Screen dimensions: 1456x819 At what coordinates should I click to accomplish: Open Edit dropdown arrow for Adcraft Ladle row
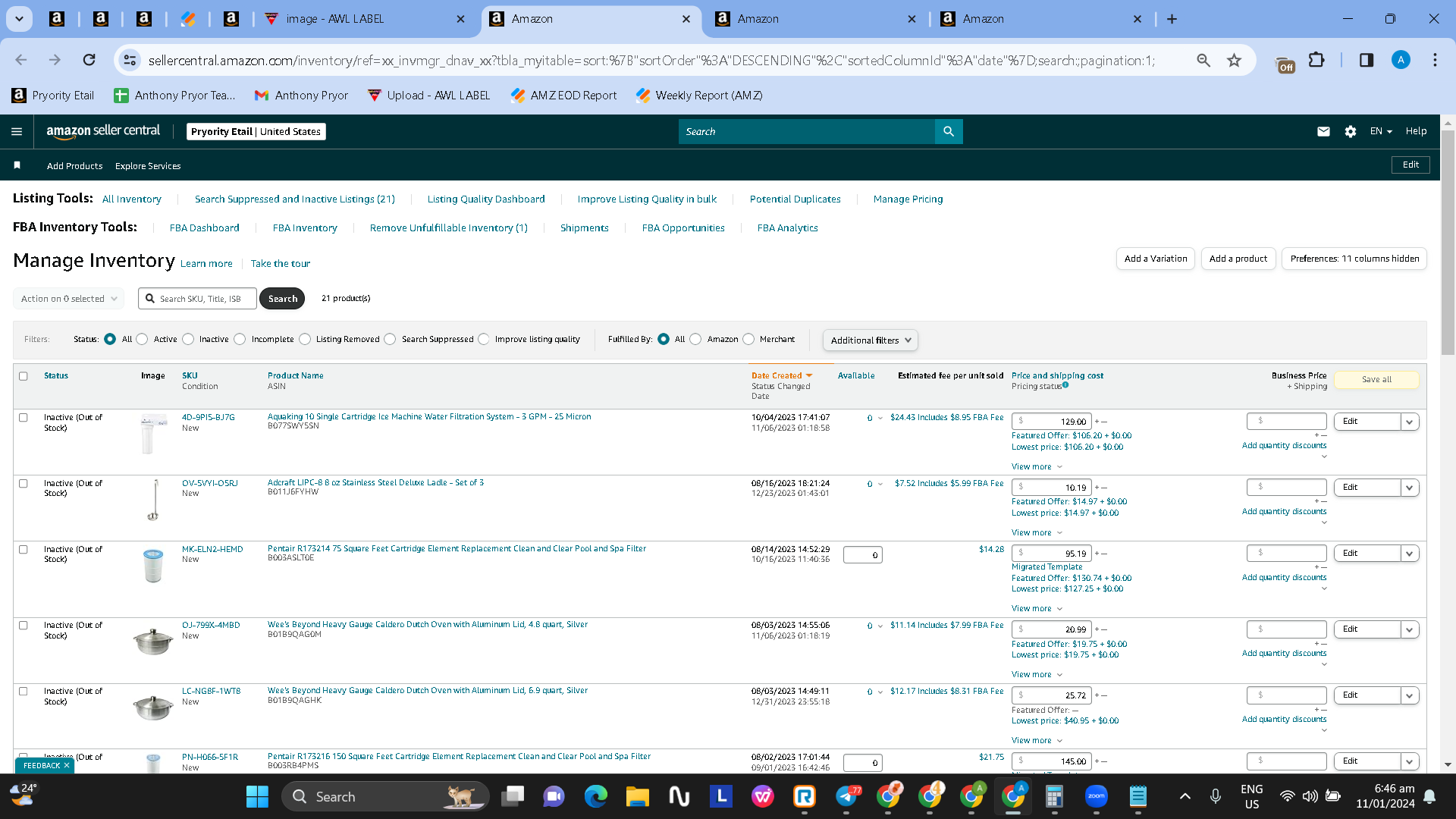click(x=1410, y=488)
